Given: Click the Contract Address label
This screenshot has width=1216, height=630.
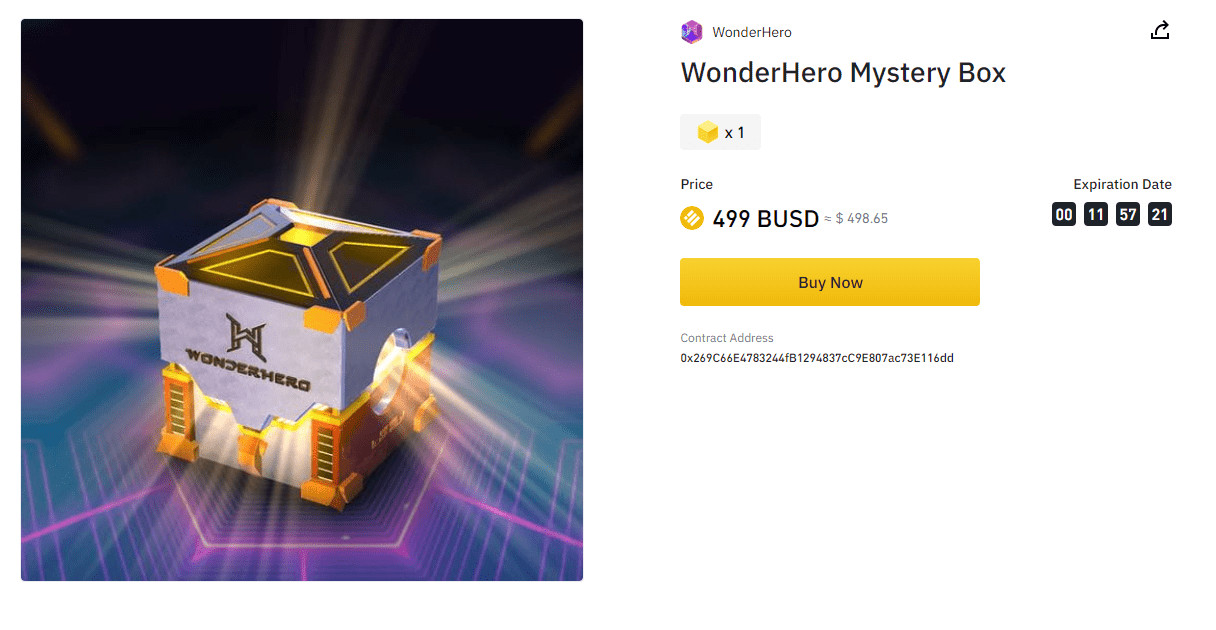Looking at the screenshot, I should (x=727, y=338).
